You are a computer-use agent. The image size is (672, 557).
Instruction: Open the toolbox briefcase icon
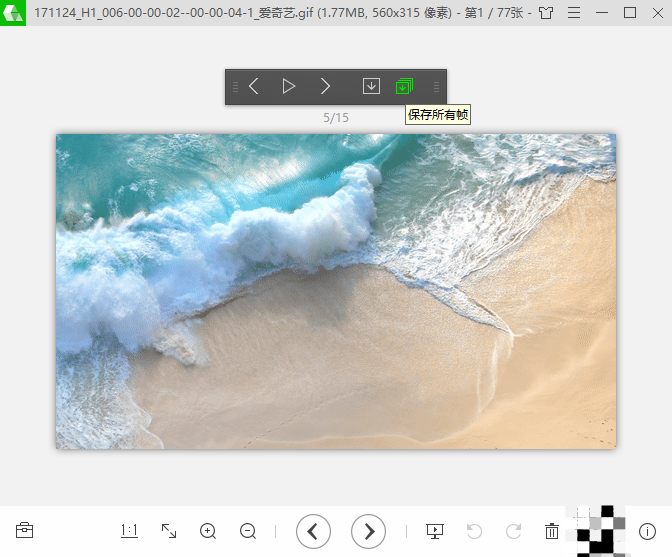(24, 530)
